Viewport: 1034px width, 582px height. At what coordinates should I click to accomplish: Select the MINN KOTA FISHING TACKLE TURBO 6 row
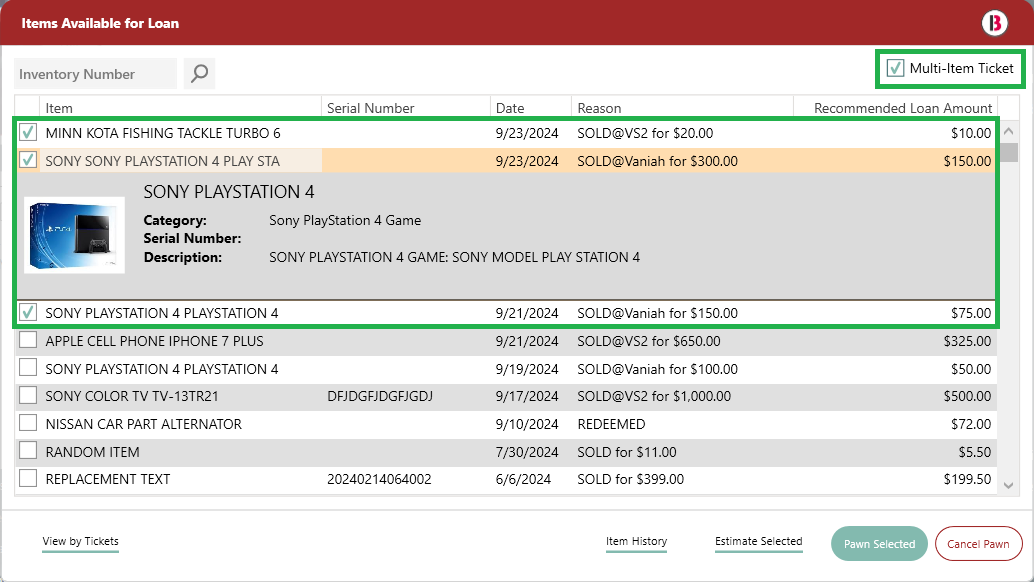(x=506, y=133)
